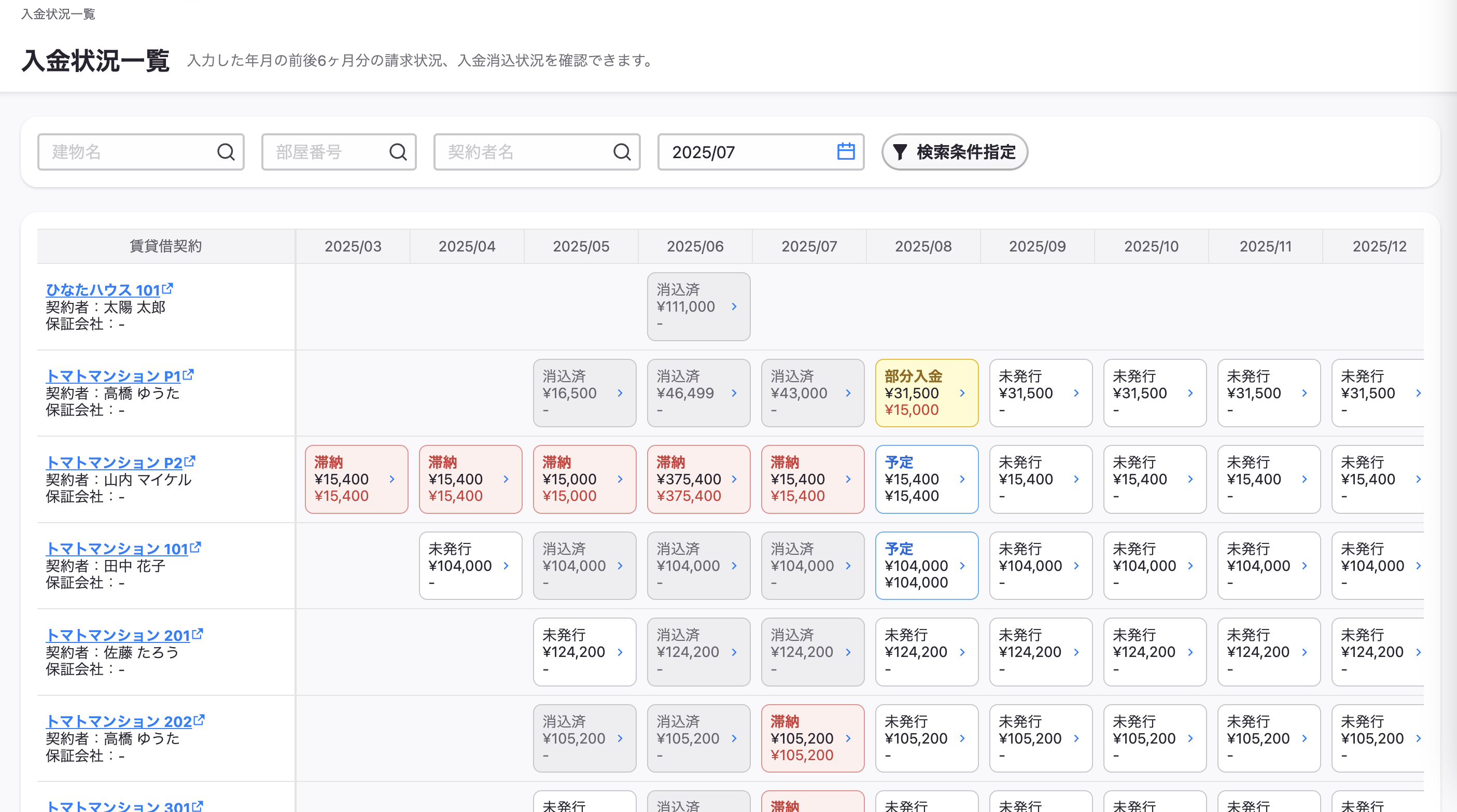The height and width of the screenshot is (812, 1457).
Task: Click the search icon in 建物名 field
Action: 226,151
